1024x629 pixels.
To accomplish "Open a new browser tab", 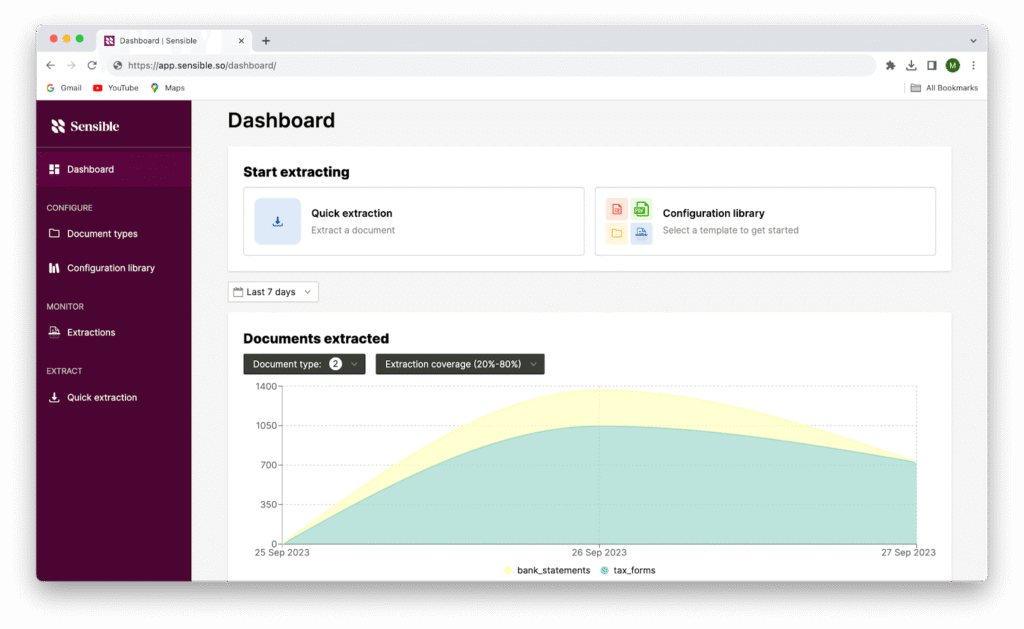I will [x=266, y=41].
